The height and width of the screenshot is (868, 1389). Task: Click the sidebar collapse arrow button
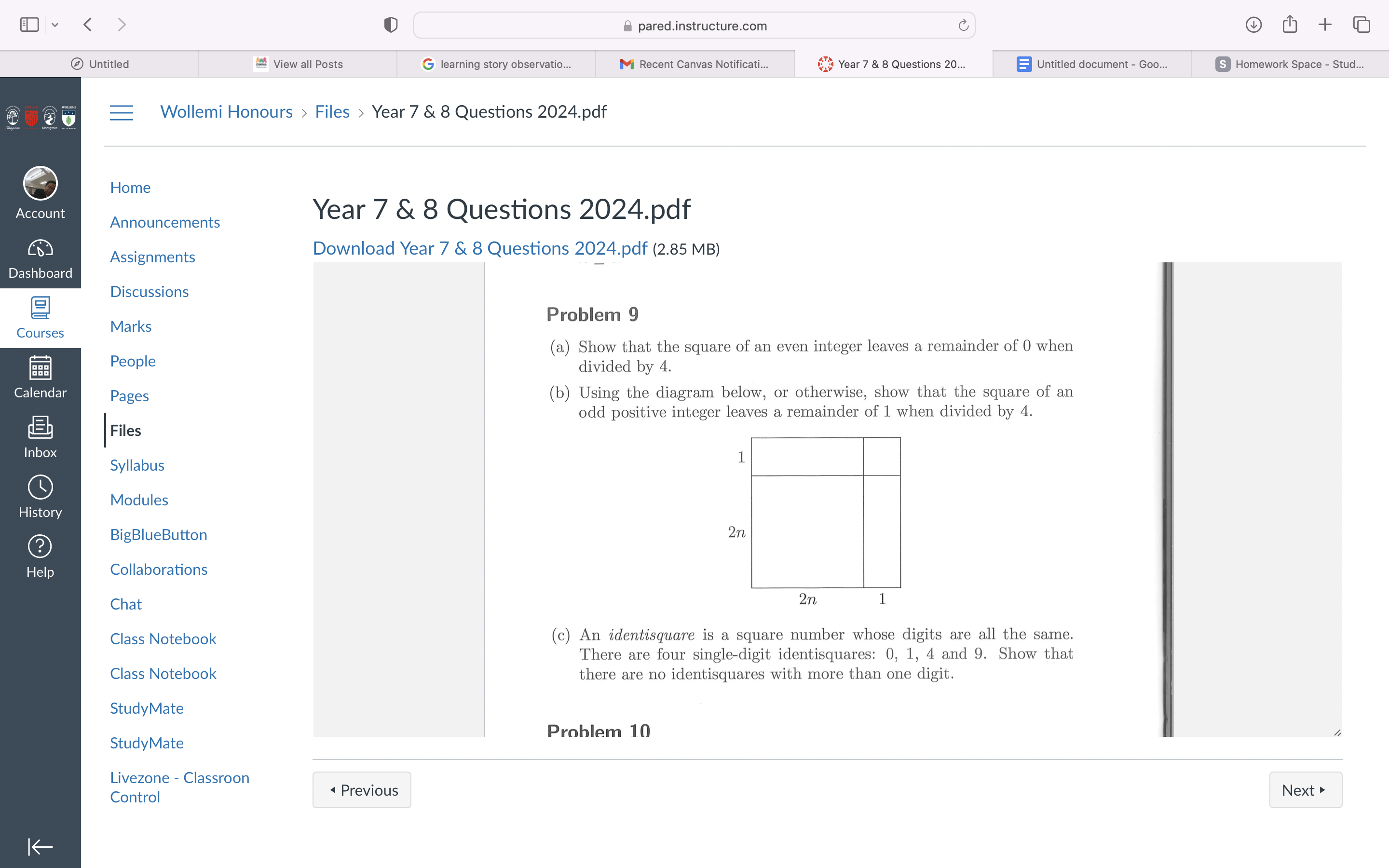point(40,846)
